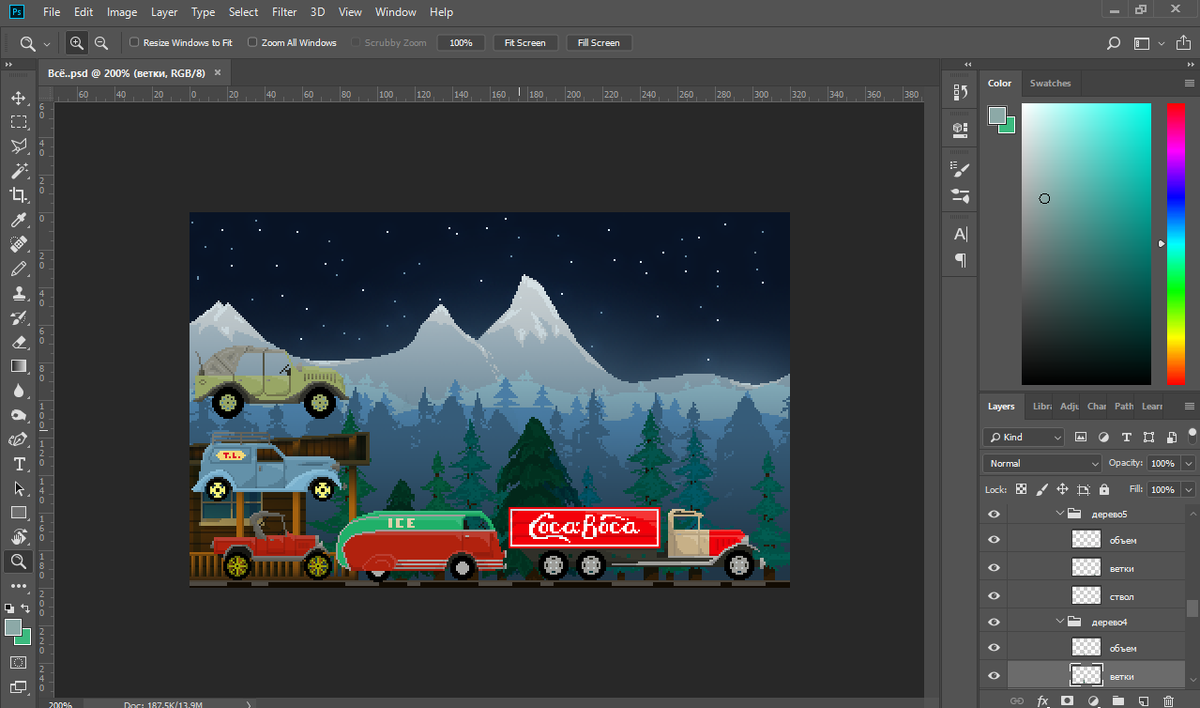The image size is (1200, 708).
Task: Open the Zoom tool preset picker
Action: pyautogui.click(x=34, y=43)
